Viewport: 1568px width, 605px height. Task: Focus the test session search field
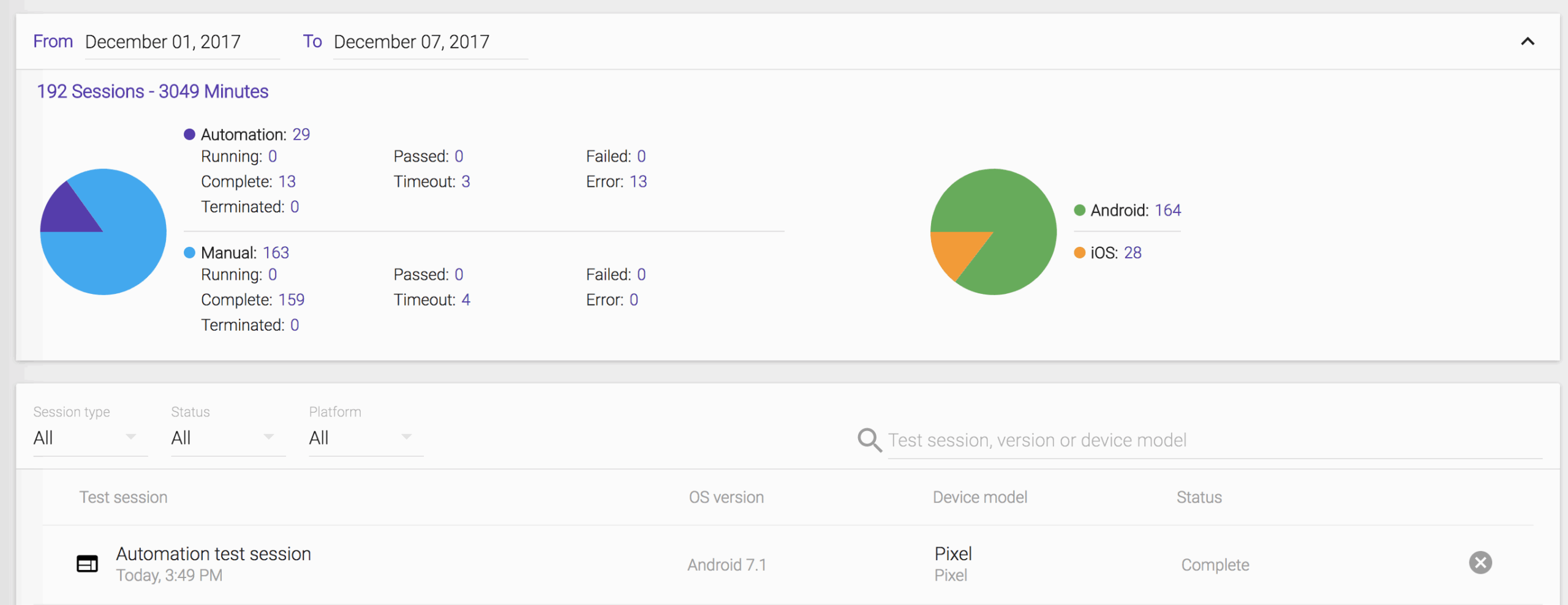pos(1215,440)
